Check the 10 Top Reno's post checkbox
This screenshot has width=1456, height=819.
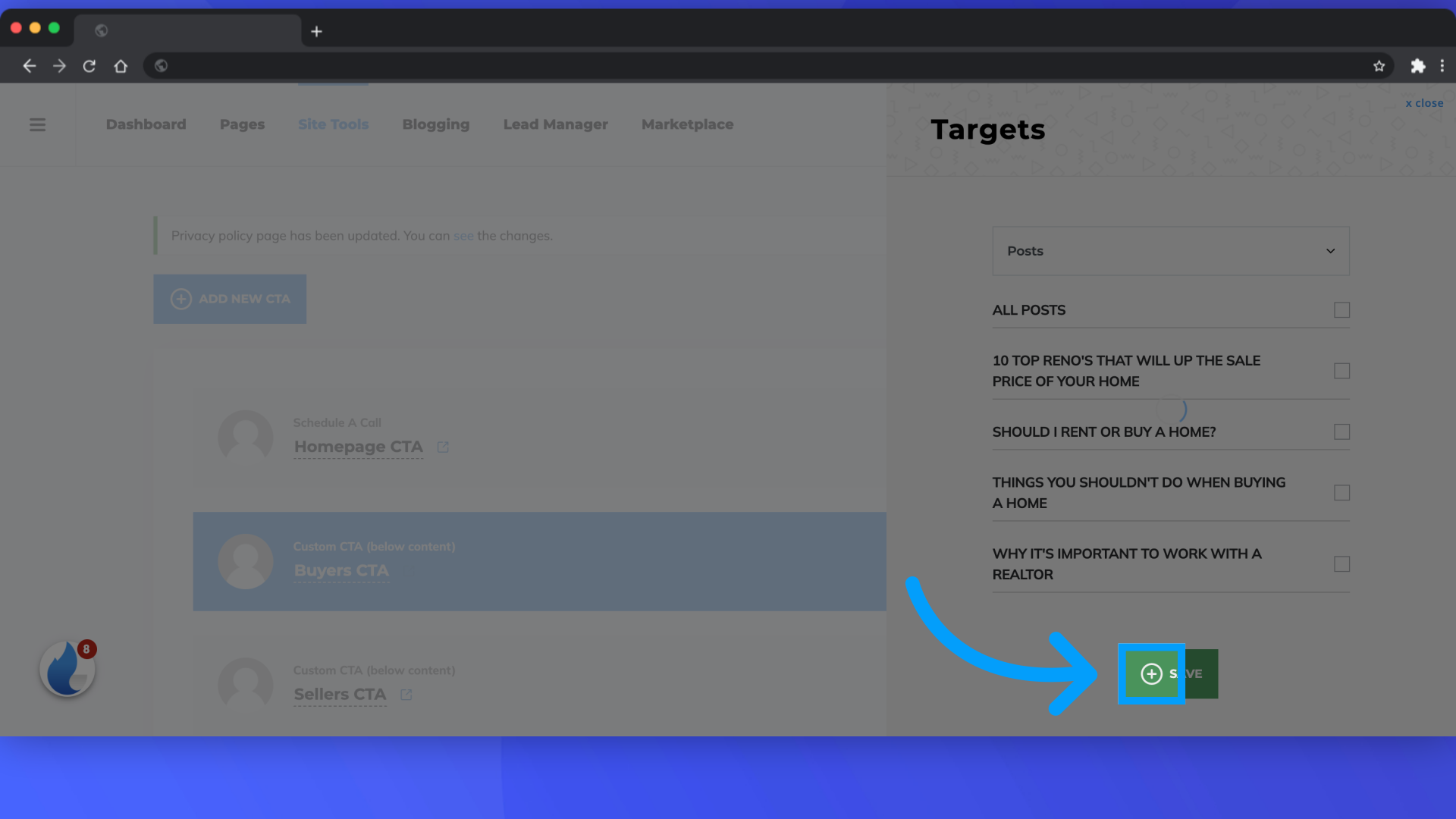pos(1341,371)
